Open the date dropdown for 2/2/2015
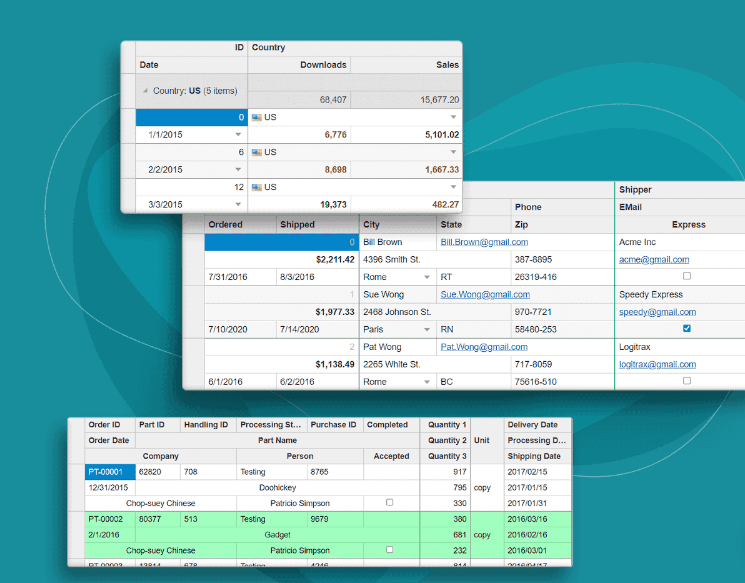The image size is (745, 583). click(x=238, y=170)
